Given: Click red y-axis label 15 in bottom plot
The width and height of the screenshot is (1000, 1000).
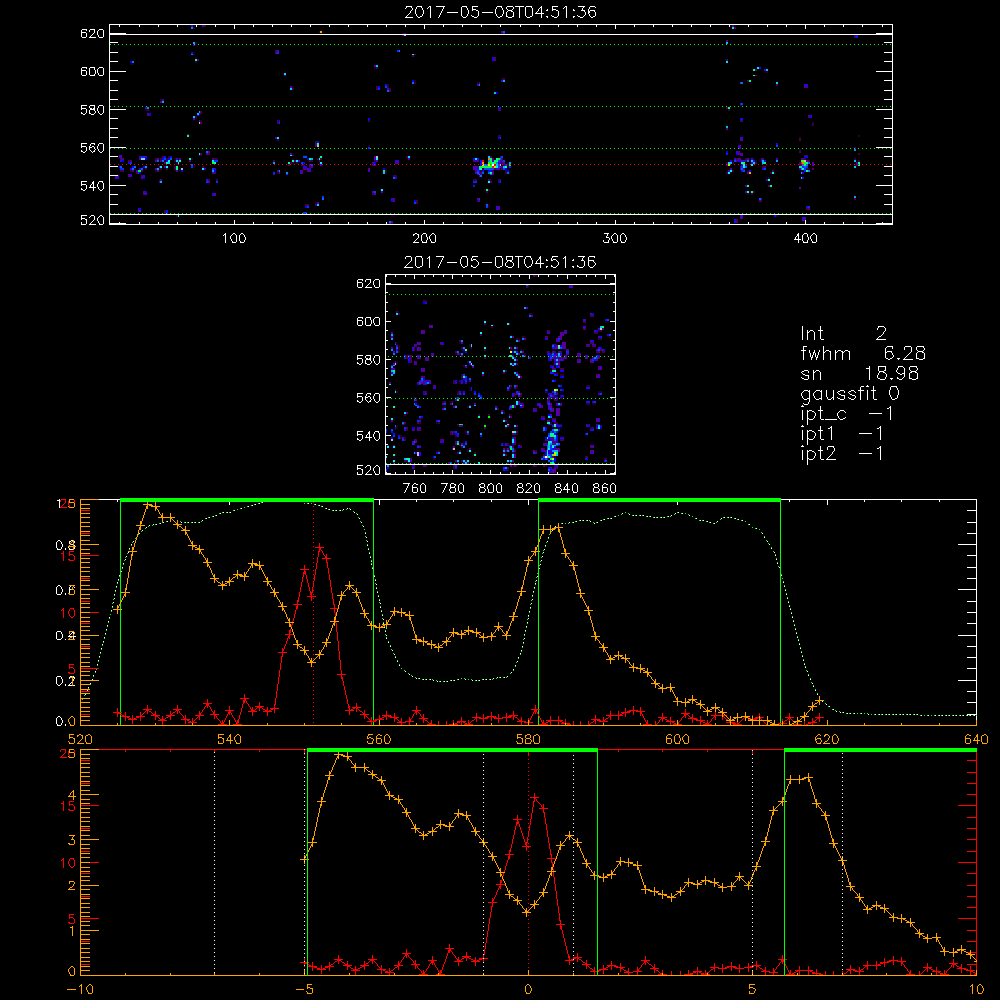Looking at the screenshot, I should [68, 806].
